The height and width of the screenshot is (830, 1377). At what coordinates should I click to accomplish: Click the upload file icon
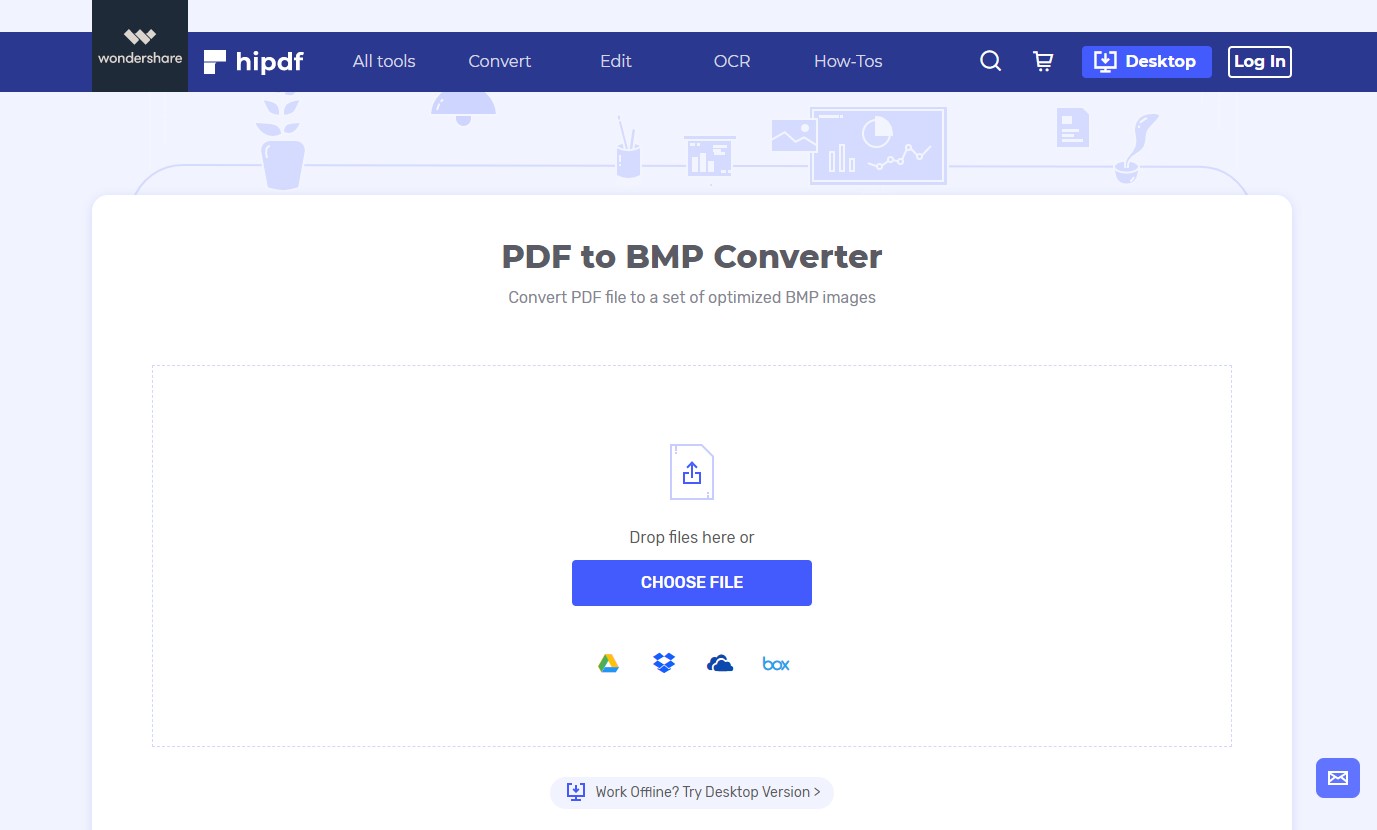[692, 472]
